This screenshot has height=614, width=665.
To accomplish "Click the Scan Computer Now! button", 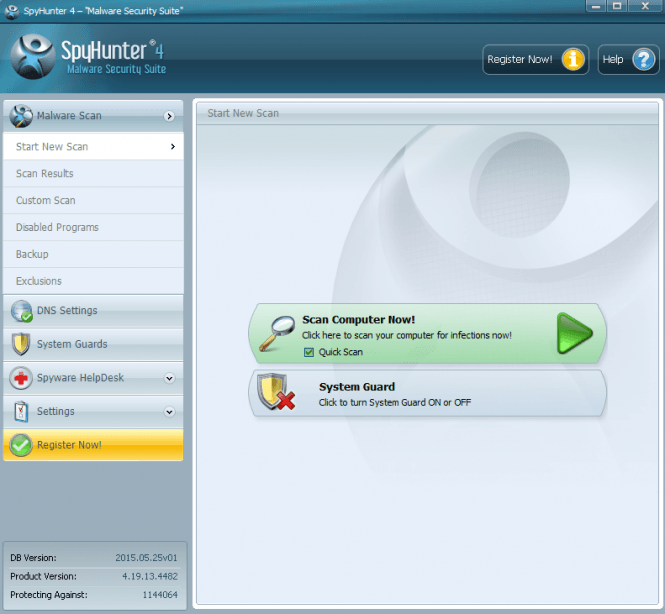I will tap(428, 333).
